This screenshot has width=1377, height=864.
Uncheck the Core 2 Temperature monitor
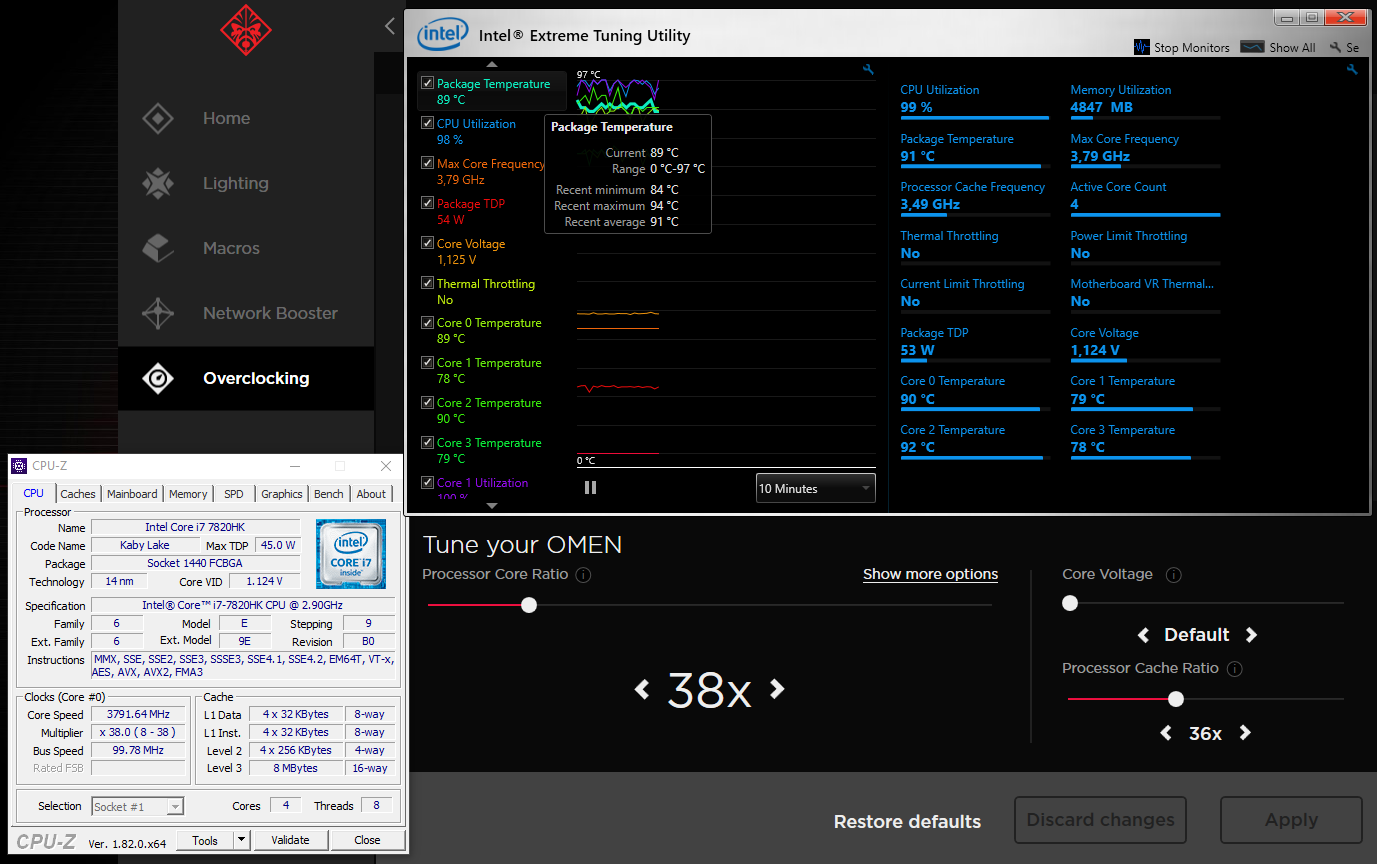pyautogui.click(x=428, y=403)
